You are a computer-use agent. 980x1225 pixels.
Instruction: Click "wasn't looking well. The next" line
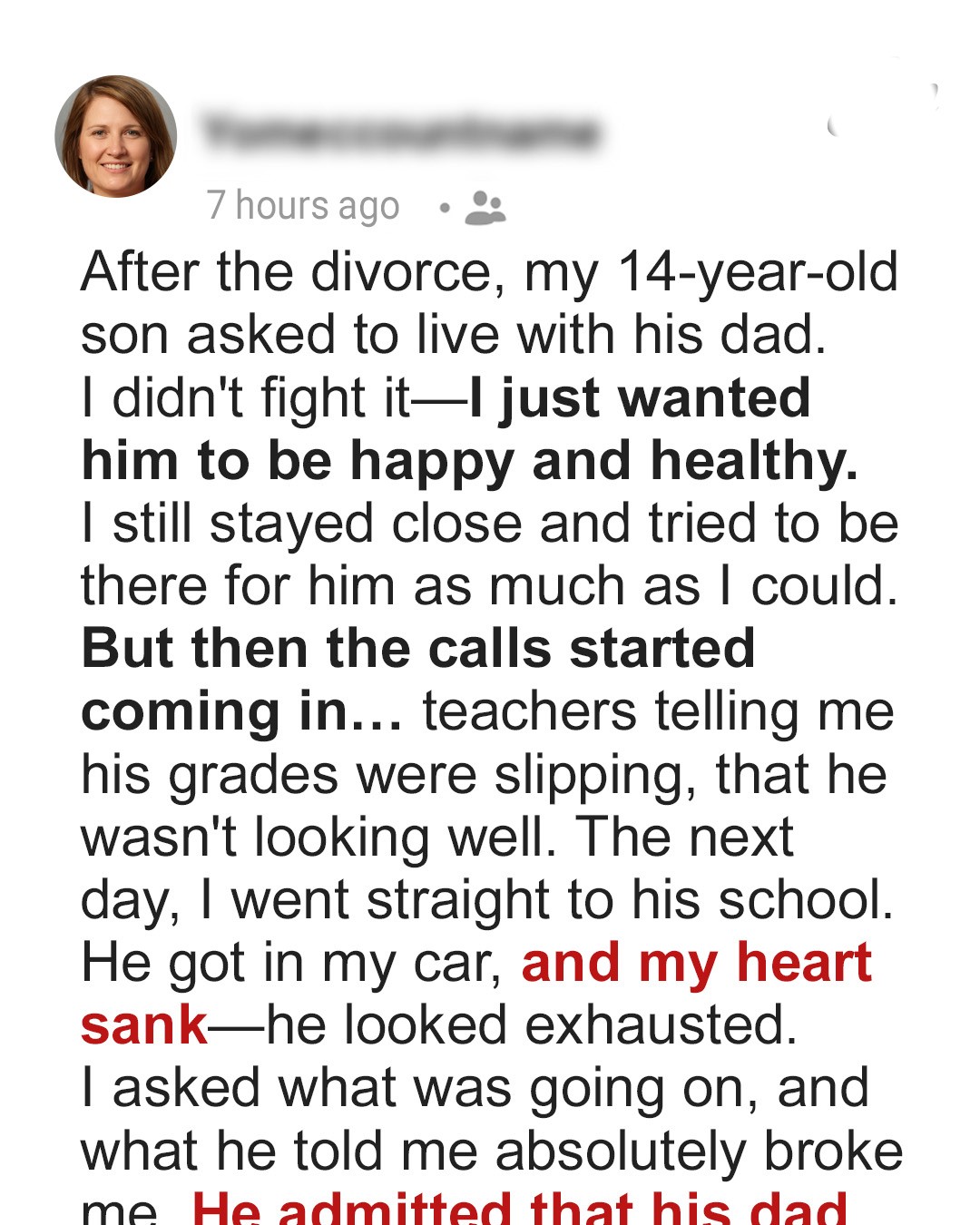point(436,838)
